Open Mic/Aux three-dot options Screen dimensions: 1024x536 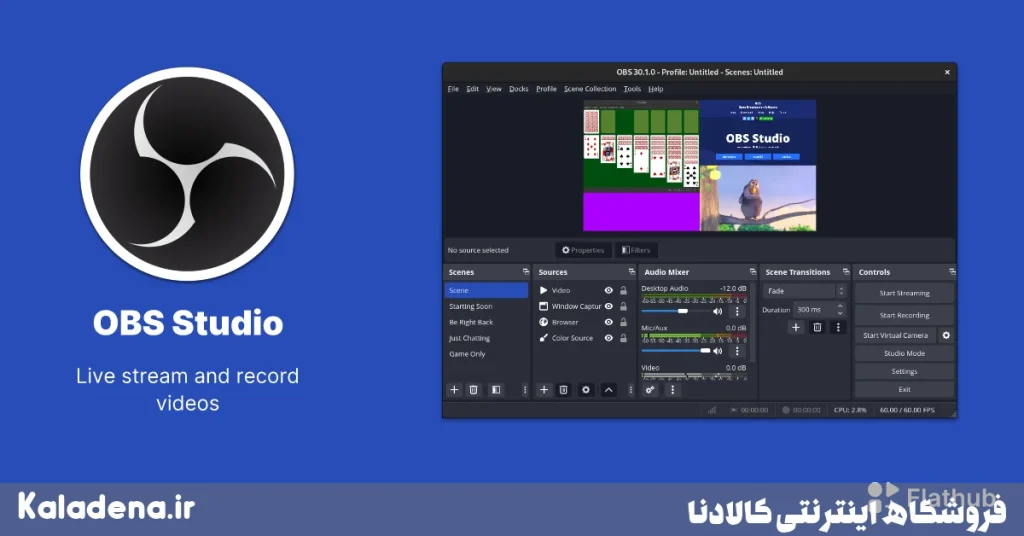(x=737, y=351)
